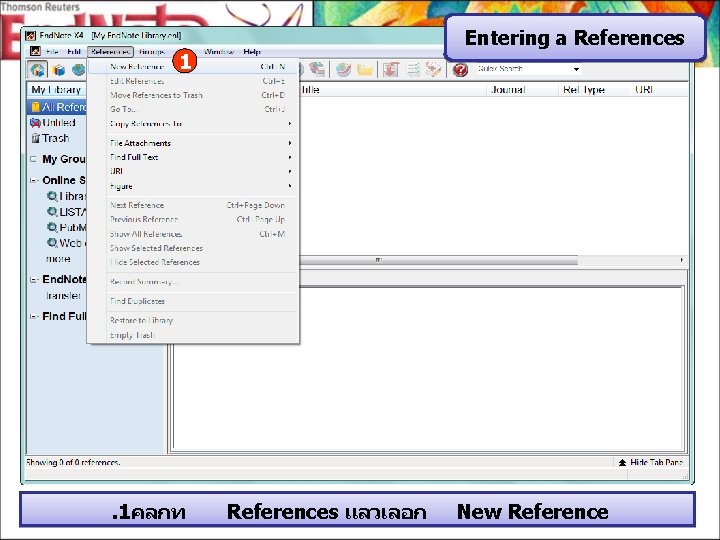
Task: Sort by the Ref Type column header
Action: click(x=594, y=90)
